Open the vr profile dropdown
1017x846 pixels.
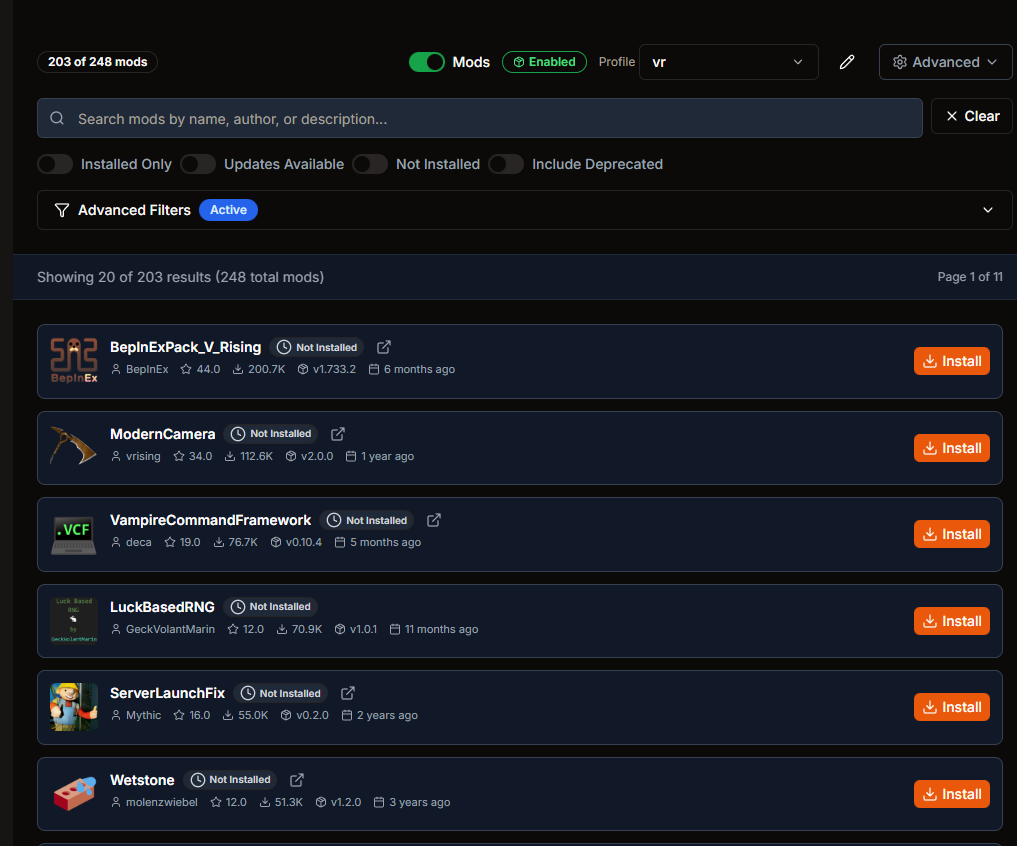point(729,62)
